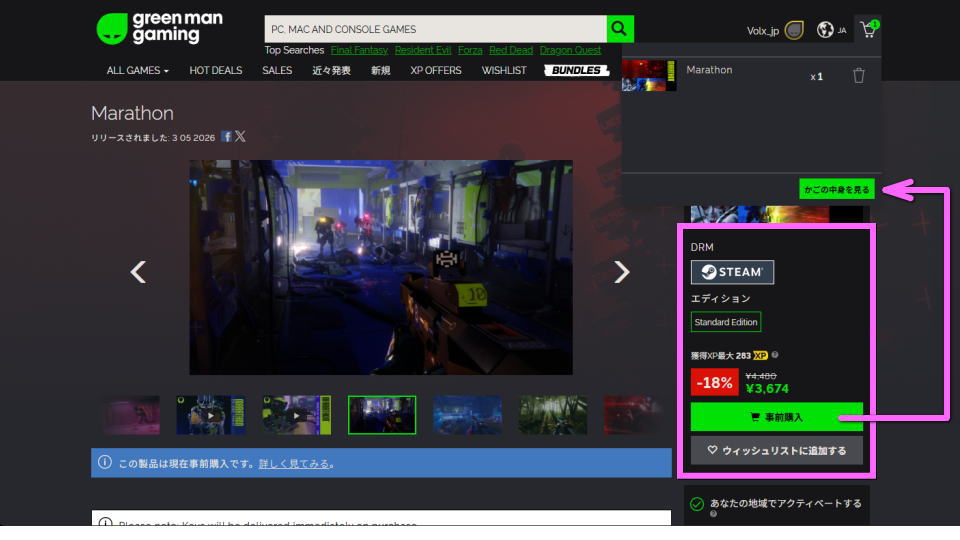Expand the ALL GAMES dropdown menu

[137, 70]
